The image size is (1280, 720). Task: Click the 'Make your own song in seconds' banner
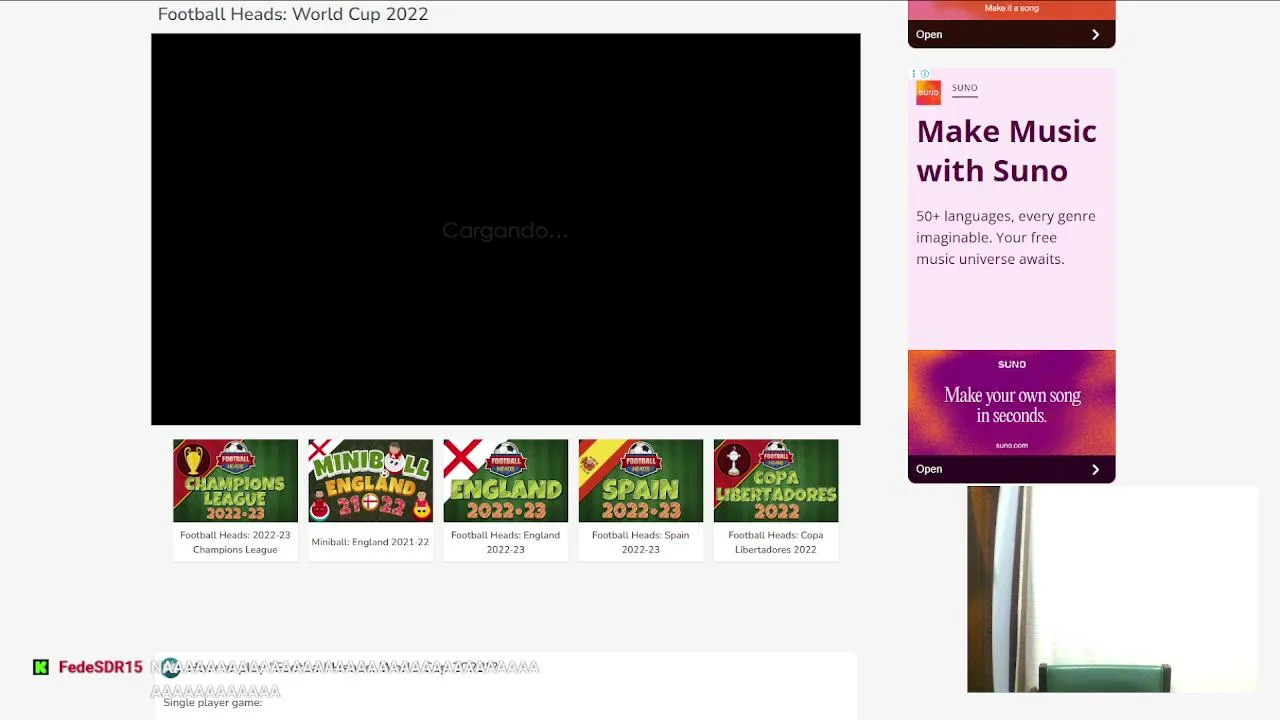[1011, 402]
